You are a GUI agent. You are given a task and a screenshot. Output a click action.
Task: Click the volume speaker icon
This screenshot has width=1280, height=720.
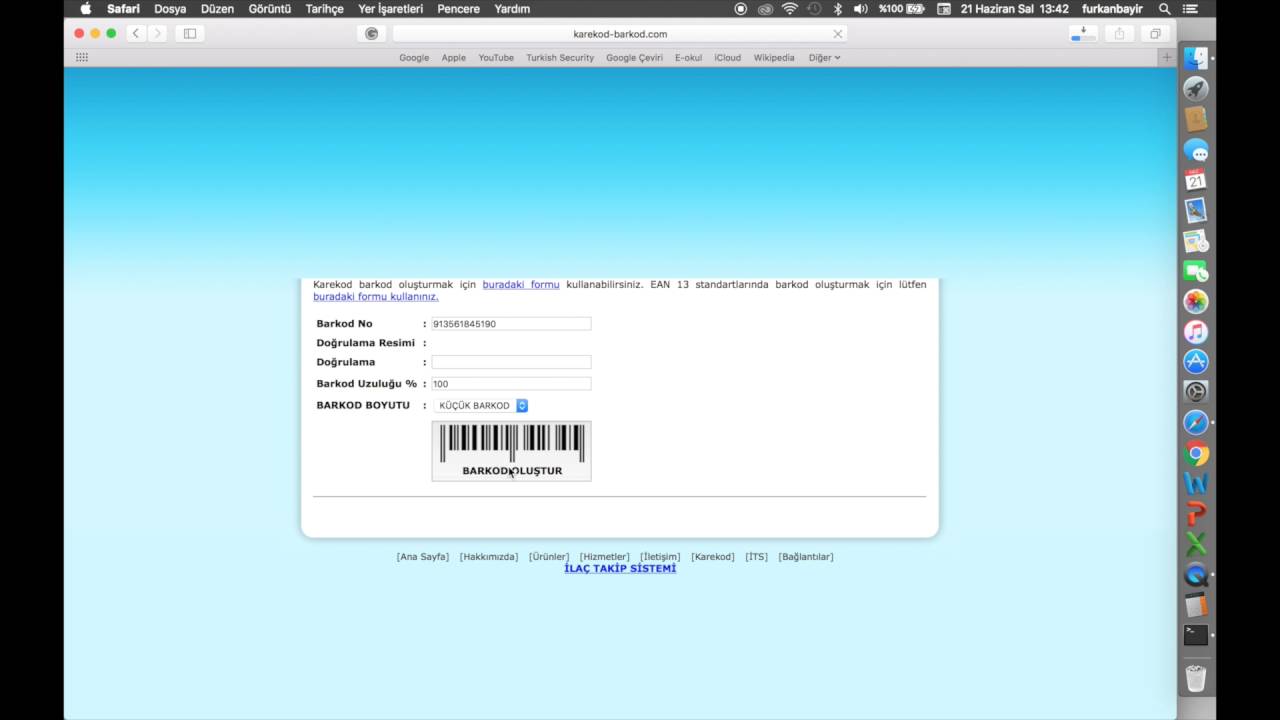tap(861, 9)
